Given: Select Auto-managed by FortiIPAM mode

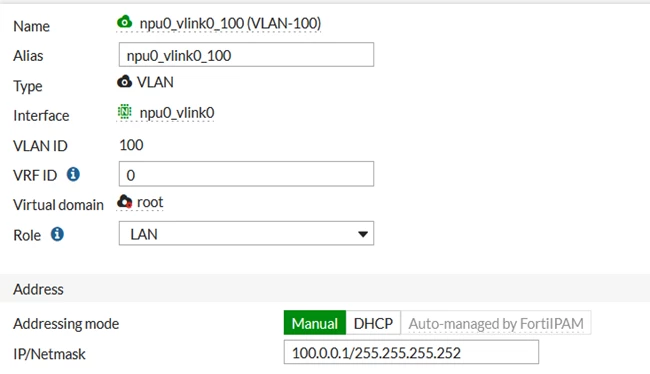Looking at the screenshot, I should tap(496, 323).
